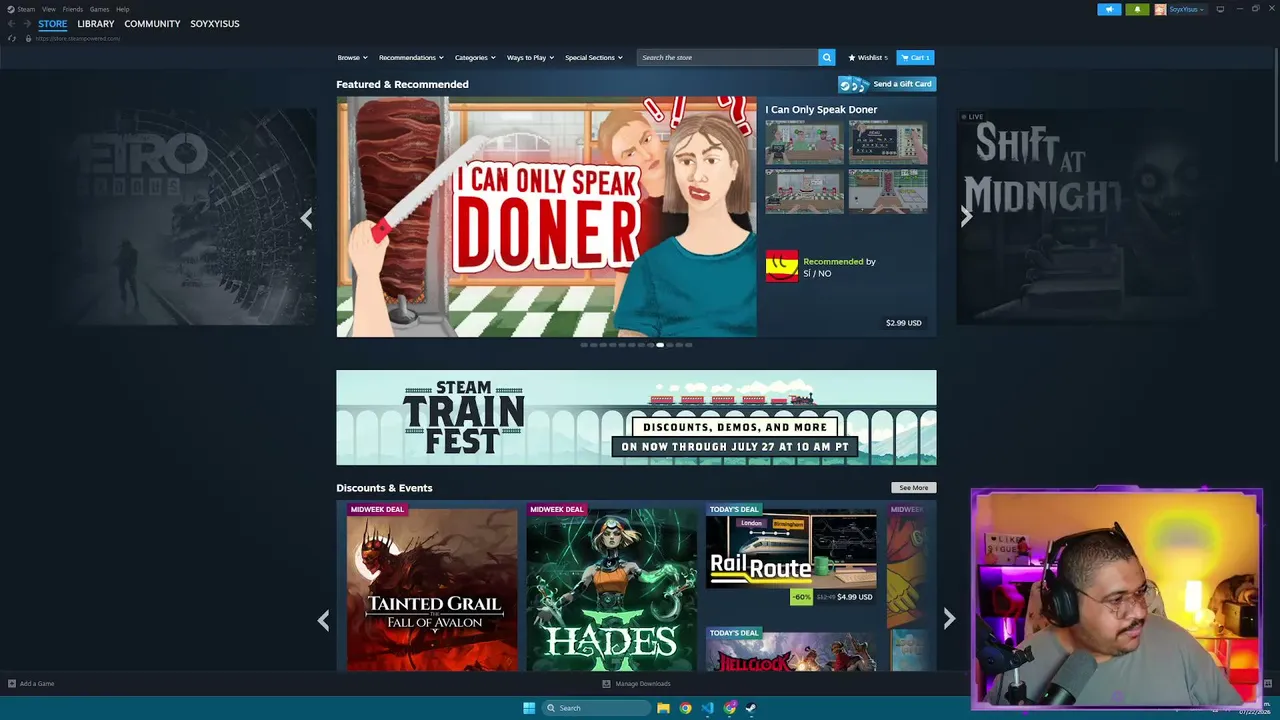This screenshot has height=720, width=1280.
Task: Click the I Can Only Speak Doner title
Action: [x=821, y=110]
